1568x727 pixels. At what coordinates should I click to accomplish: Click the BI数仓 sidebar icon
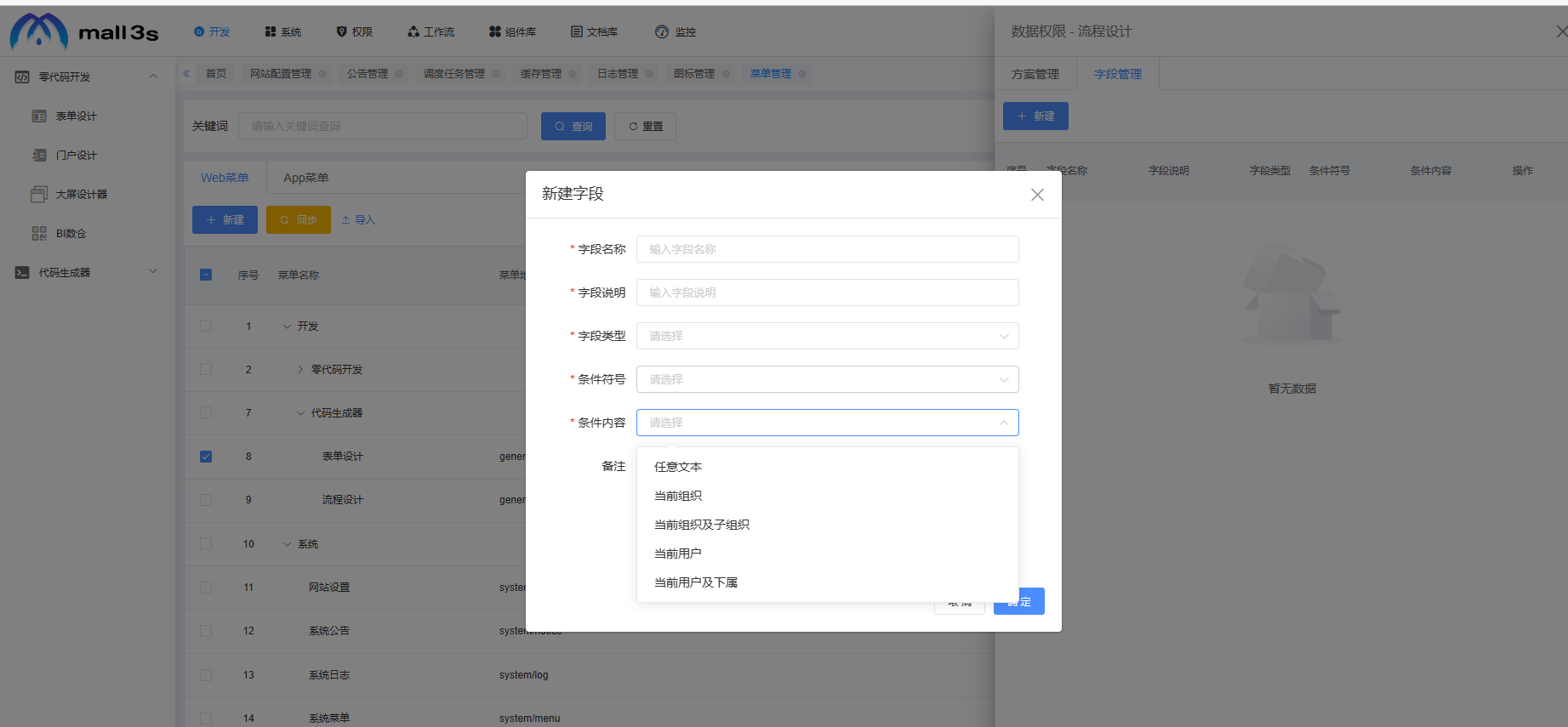39,233
